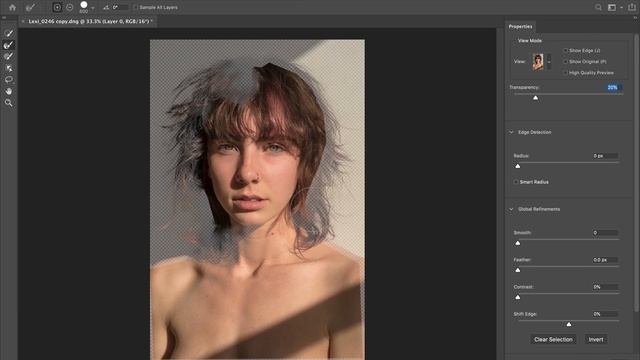The image size is (640, 360).
Task: Click the Feather value field
Action: (x=605, y=260)
